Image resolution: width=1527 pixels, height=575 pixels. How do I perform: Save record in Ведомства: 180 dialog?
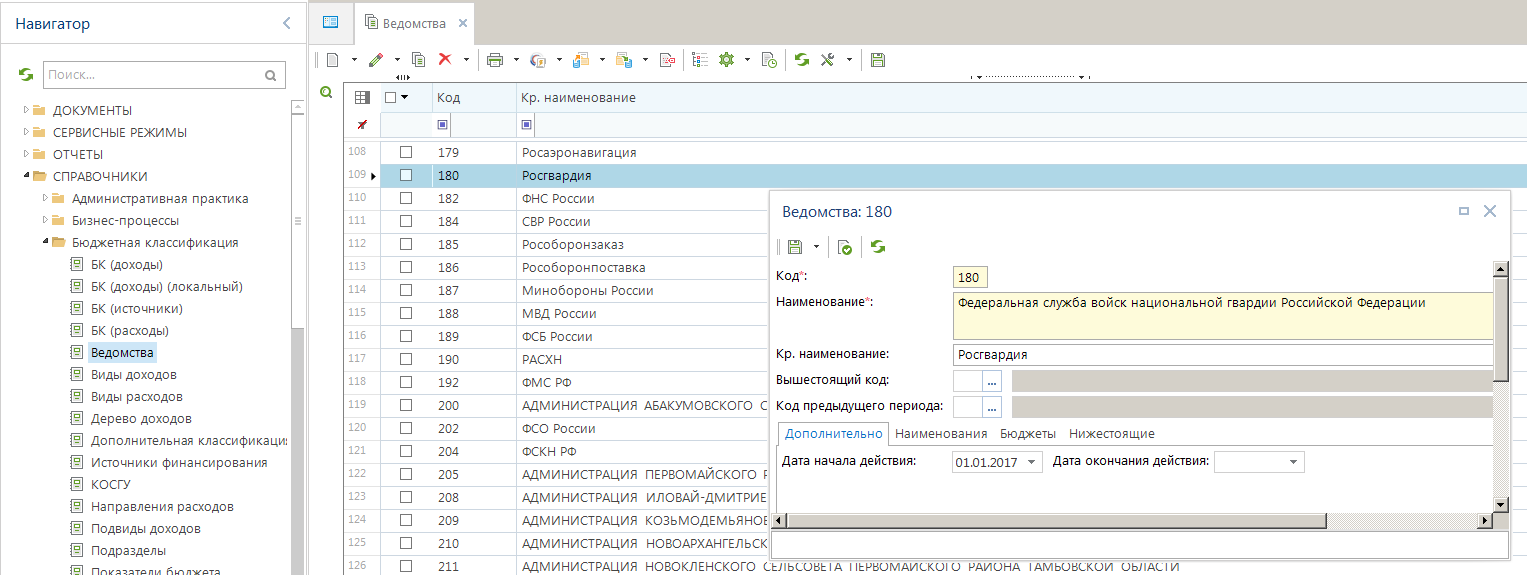point(795,246)
